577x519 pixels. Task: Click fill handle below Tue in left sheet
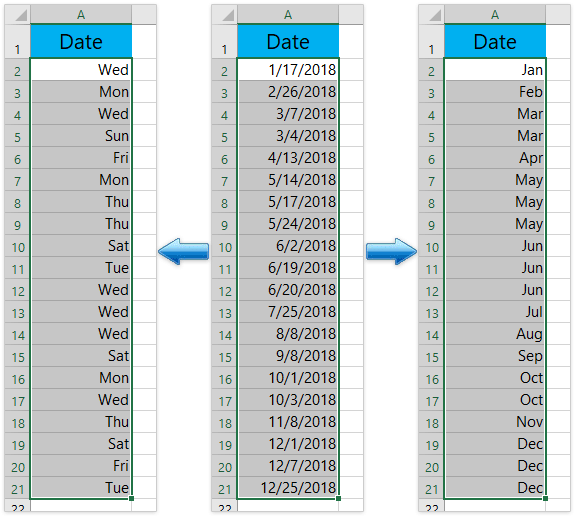pyautogui.click(x=132, y=498)
